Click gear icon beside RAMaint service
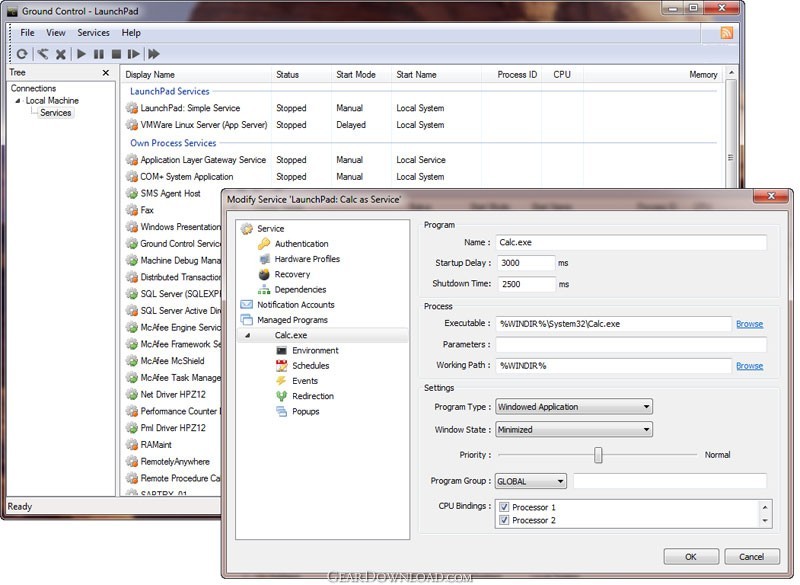 tap(132, 445)
